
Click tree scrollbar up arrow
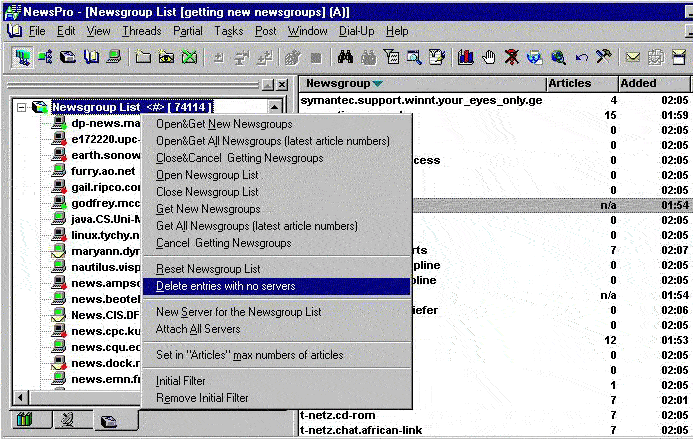(x=274, y=107)
